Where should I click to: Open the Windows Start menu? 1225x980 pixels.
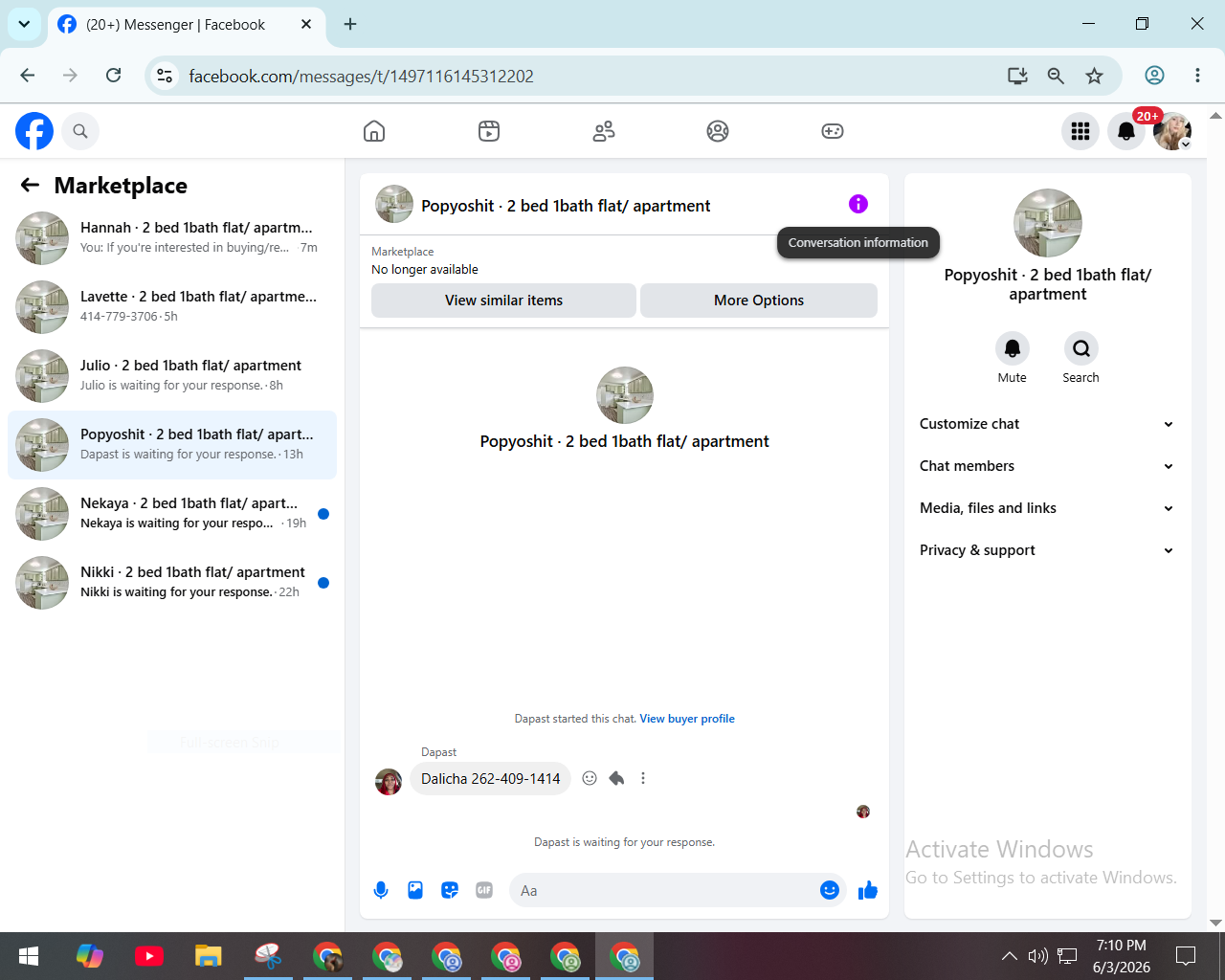pos(29,956)
